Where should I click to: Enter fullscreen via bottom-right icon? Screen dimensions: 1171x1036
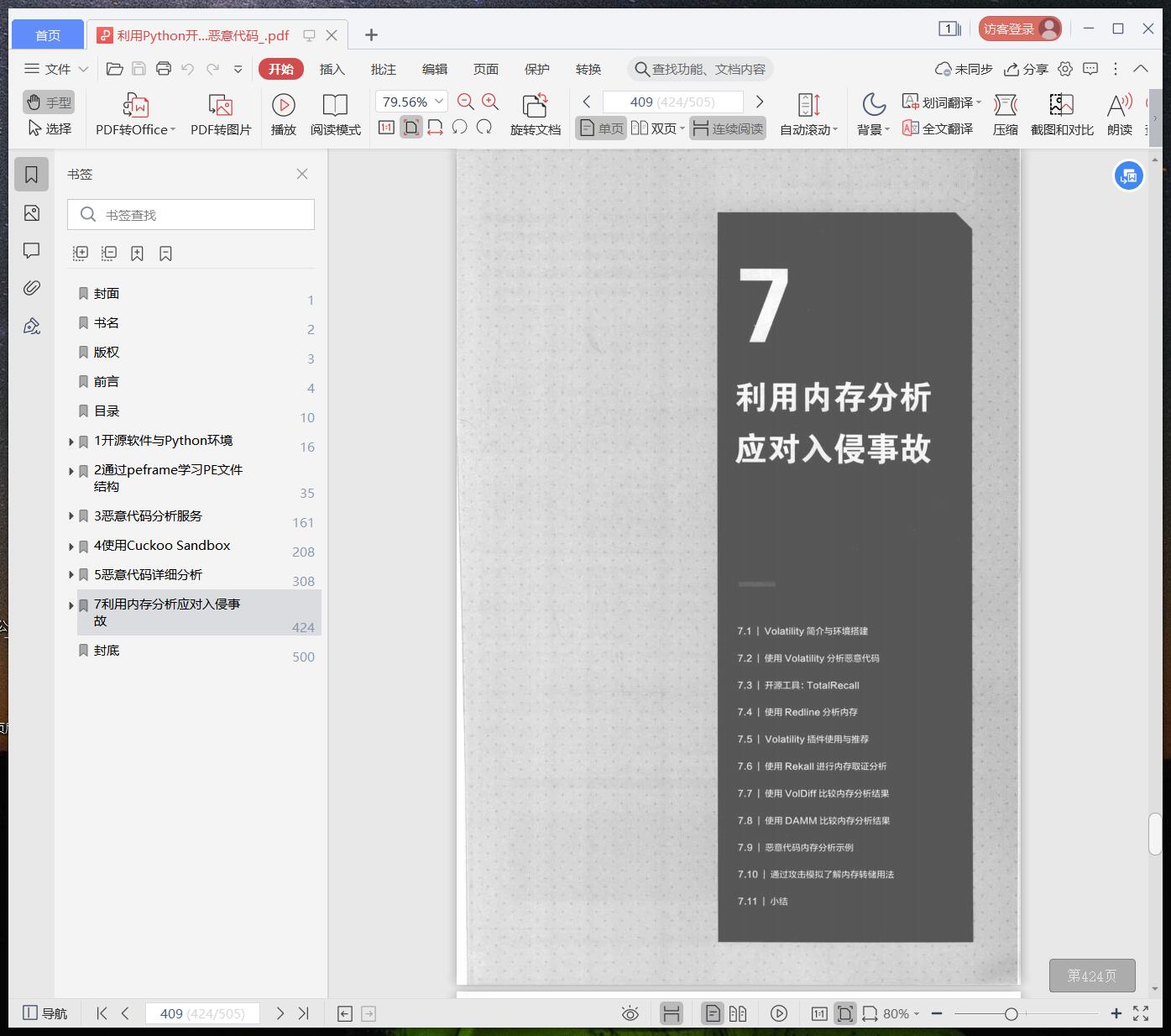click(x=1141, y=1013)
